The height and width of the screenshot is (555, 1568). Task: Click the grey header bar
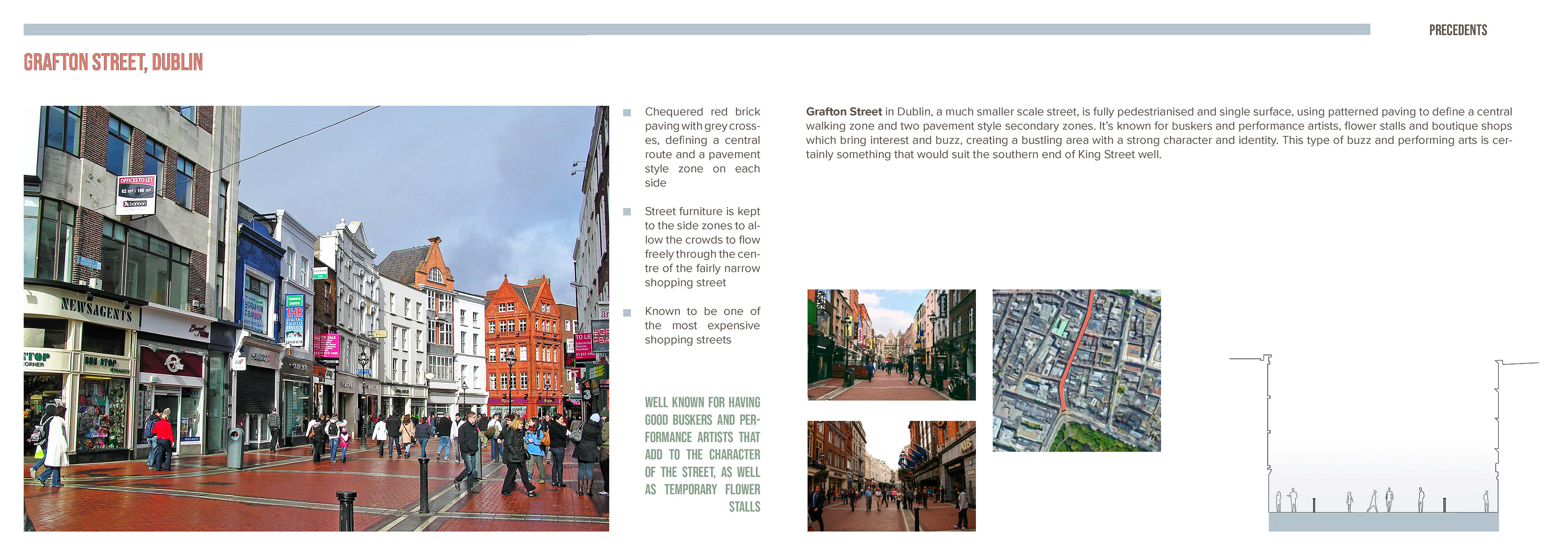click(696, 29)
